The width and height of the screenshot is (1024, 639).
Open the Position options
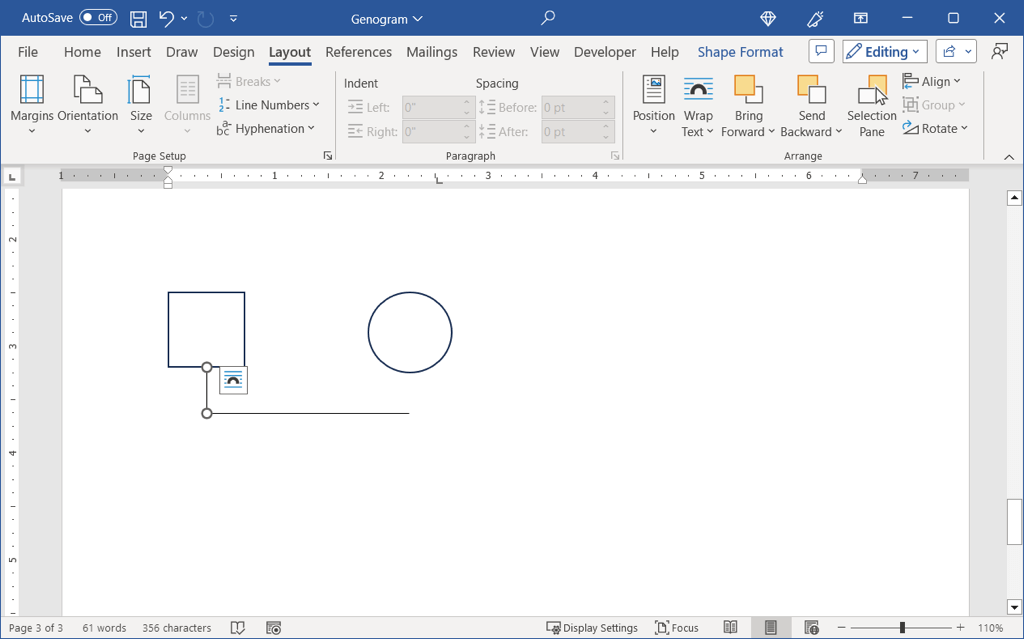(653, 107)
